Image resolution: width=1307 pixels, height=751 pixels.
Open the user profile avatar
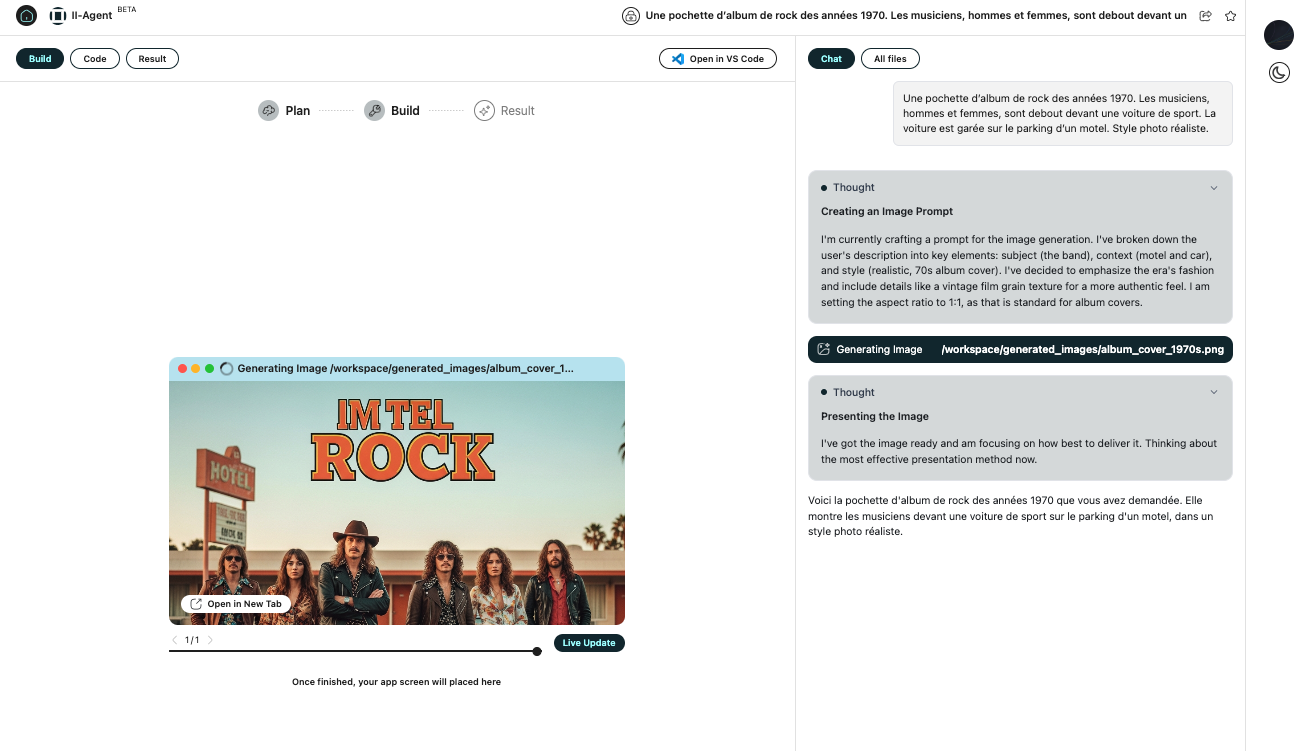pos(1279,35)
